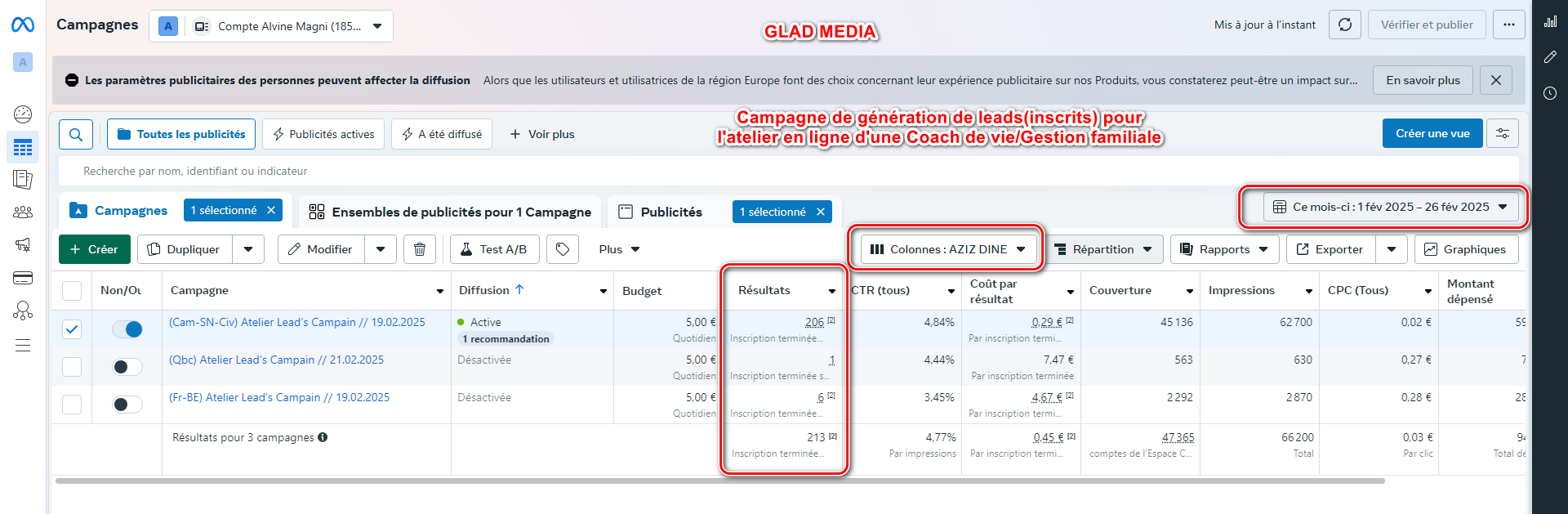
Task: Close the advertising parameters banner
Action: (1496, 80)
